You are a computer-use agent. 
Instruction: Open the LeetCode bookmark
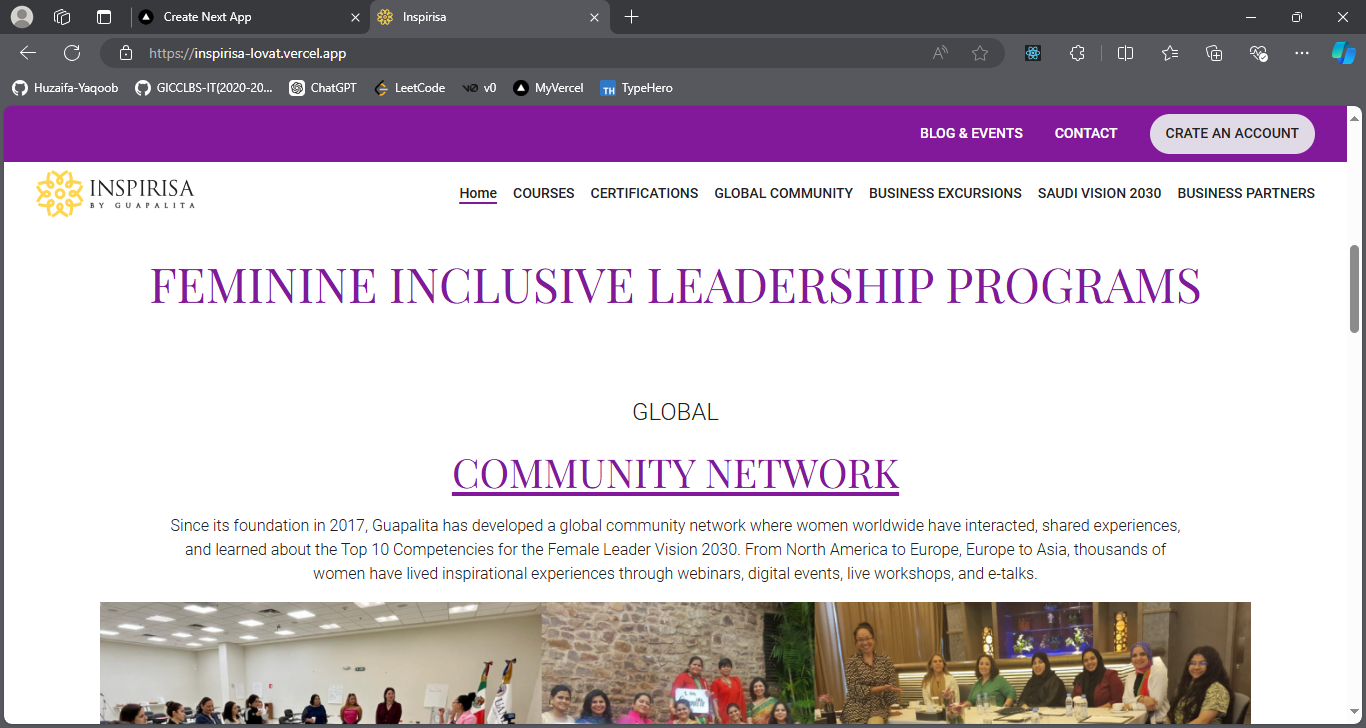(x=409, y=88)
